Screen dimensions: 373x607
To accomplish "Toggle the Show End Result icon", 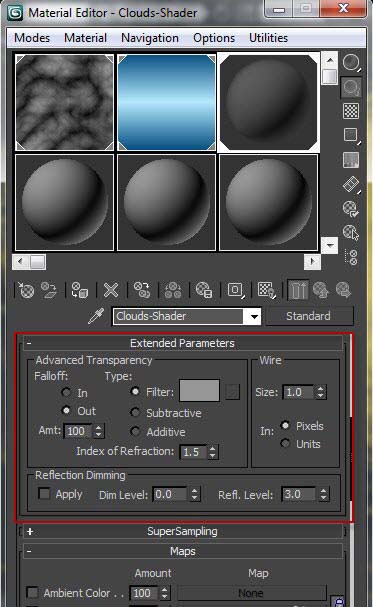I will [x=298, y=290].
